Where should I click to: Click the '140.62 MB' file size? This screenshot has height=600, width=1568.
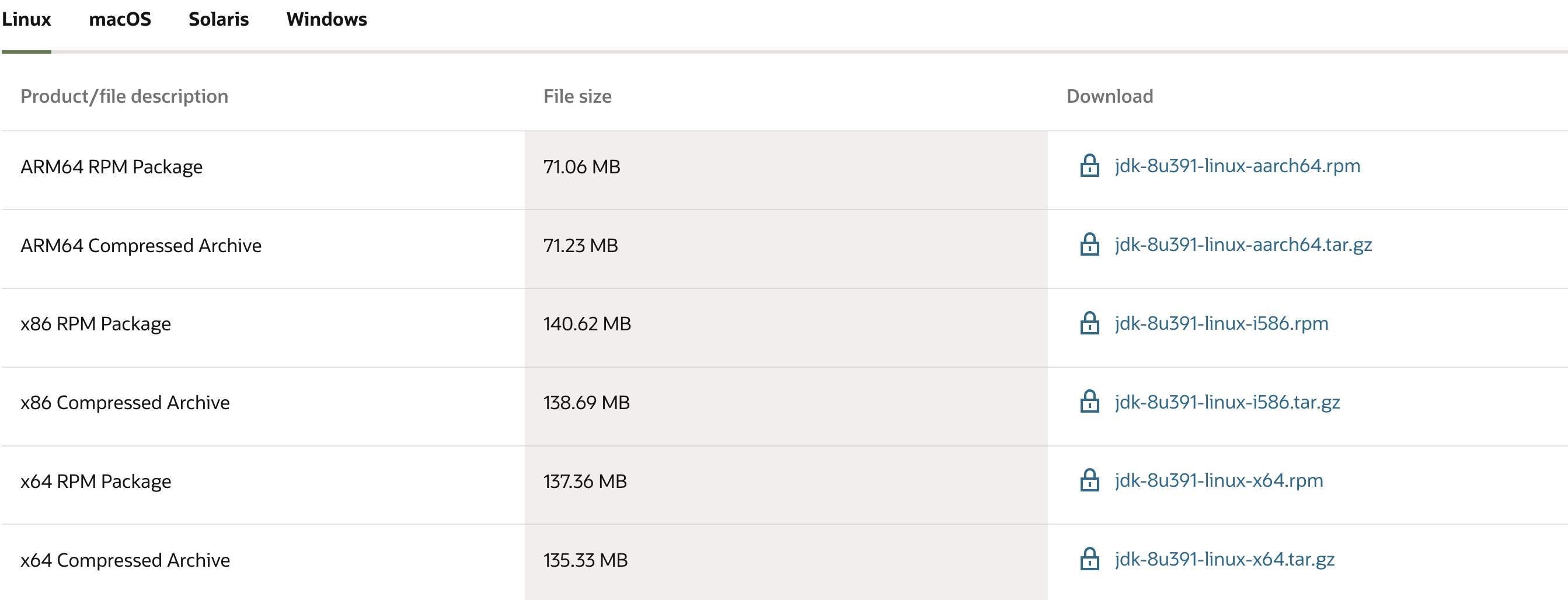(587, 324)
